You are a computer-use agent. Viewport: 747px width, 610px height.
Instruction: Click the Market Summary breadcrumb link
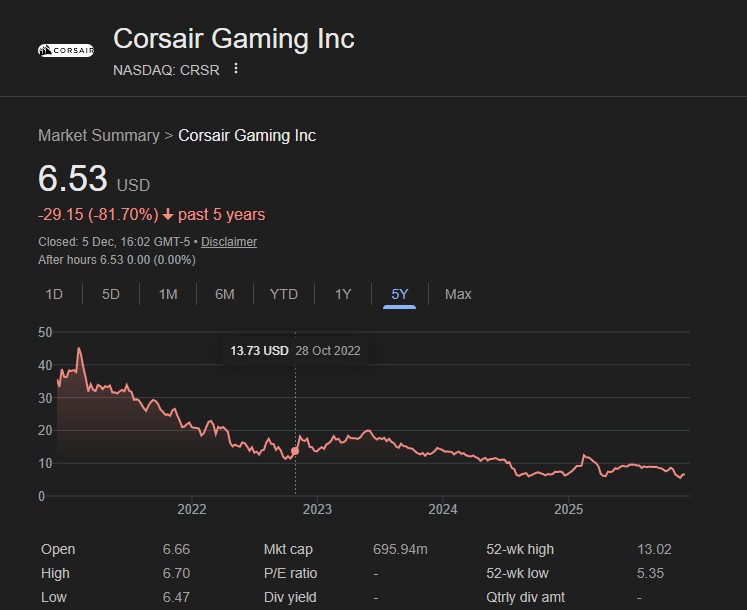[x=98, y=135]
